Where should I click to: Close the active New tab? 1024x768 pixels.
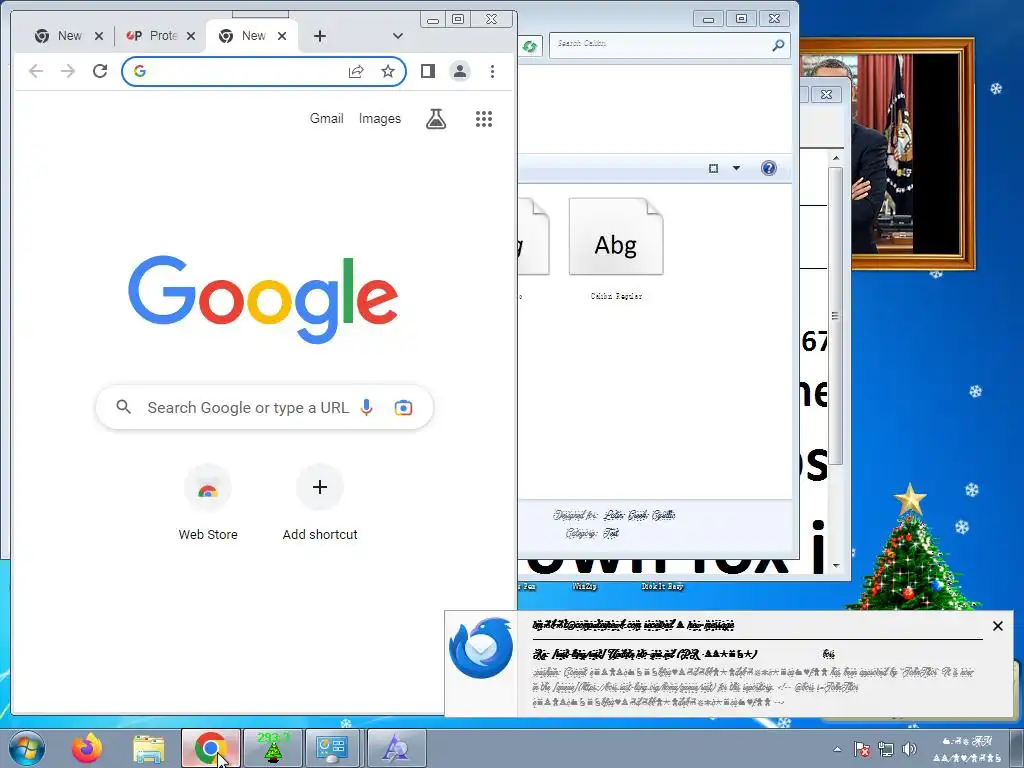pyautogui.click(x=282, y=36)
